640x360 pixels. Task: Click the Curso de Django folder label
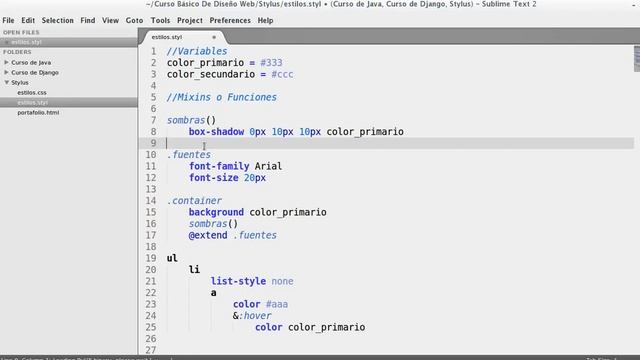click(35, 72)
